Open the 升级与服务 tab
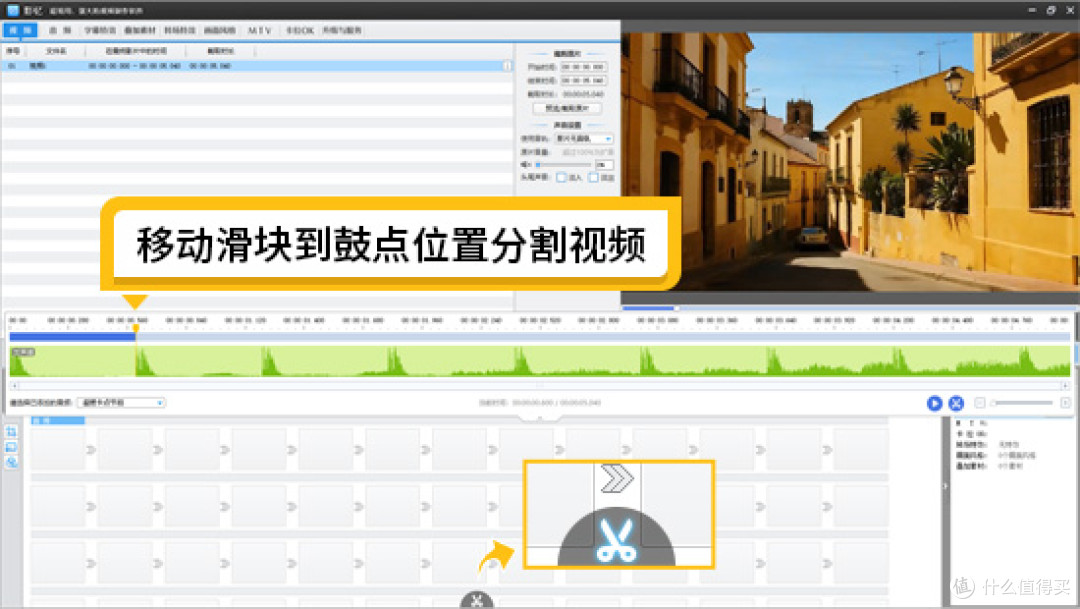This screenshot has height=609, width=1080. coord(342,30)
